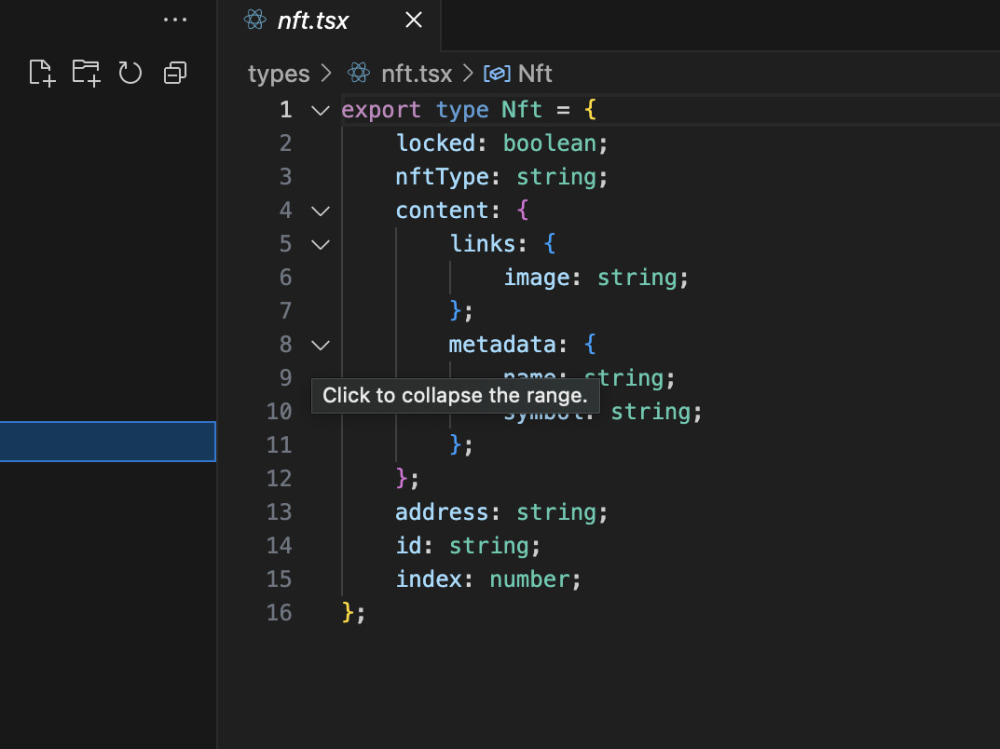Collapse all folders in explorer

[175, 73]
